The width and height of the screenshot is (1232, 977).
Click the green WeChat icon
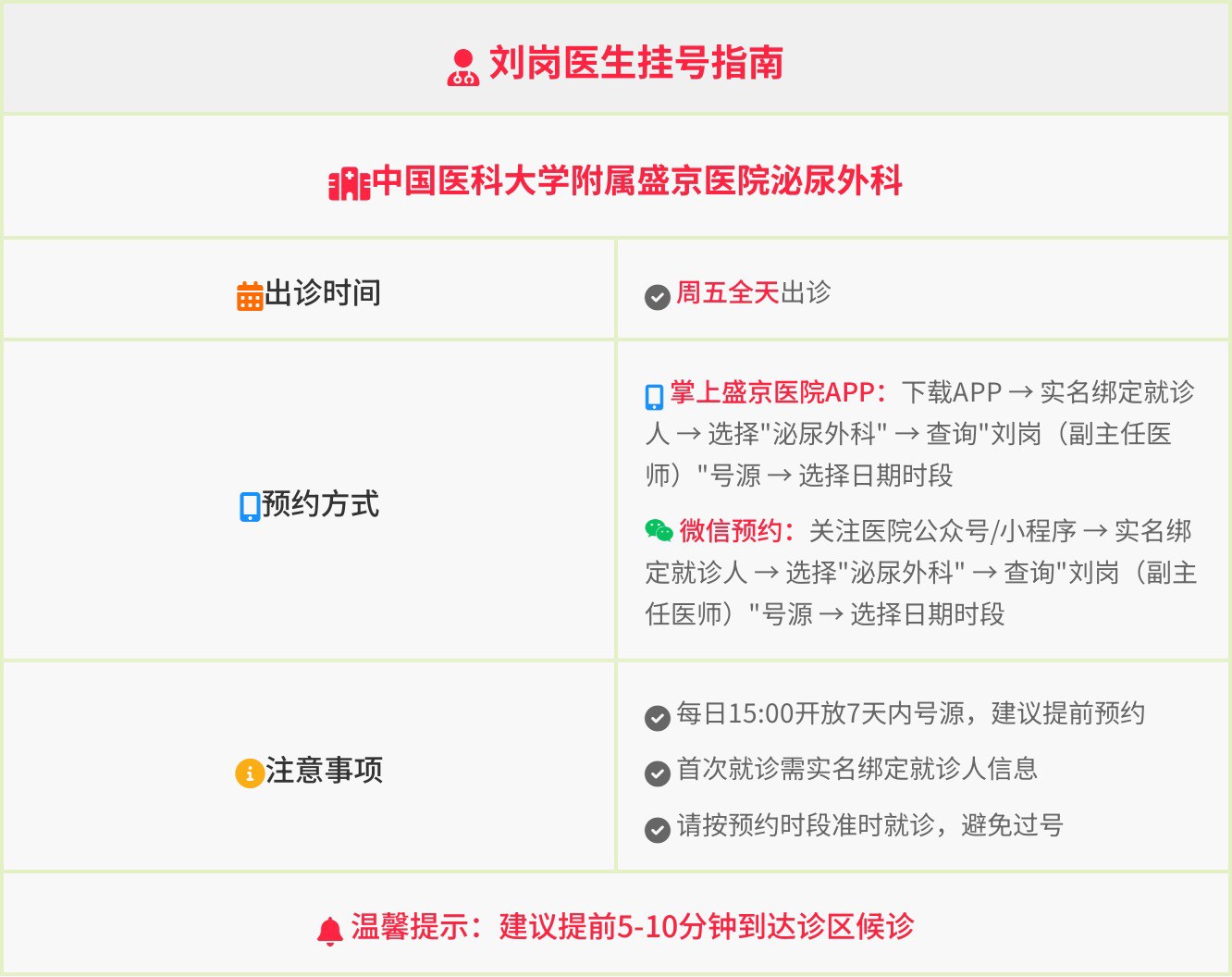pyautogui.click(x=659, y=530)
